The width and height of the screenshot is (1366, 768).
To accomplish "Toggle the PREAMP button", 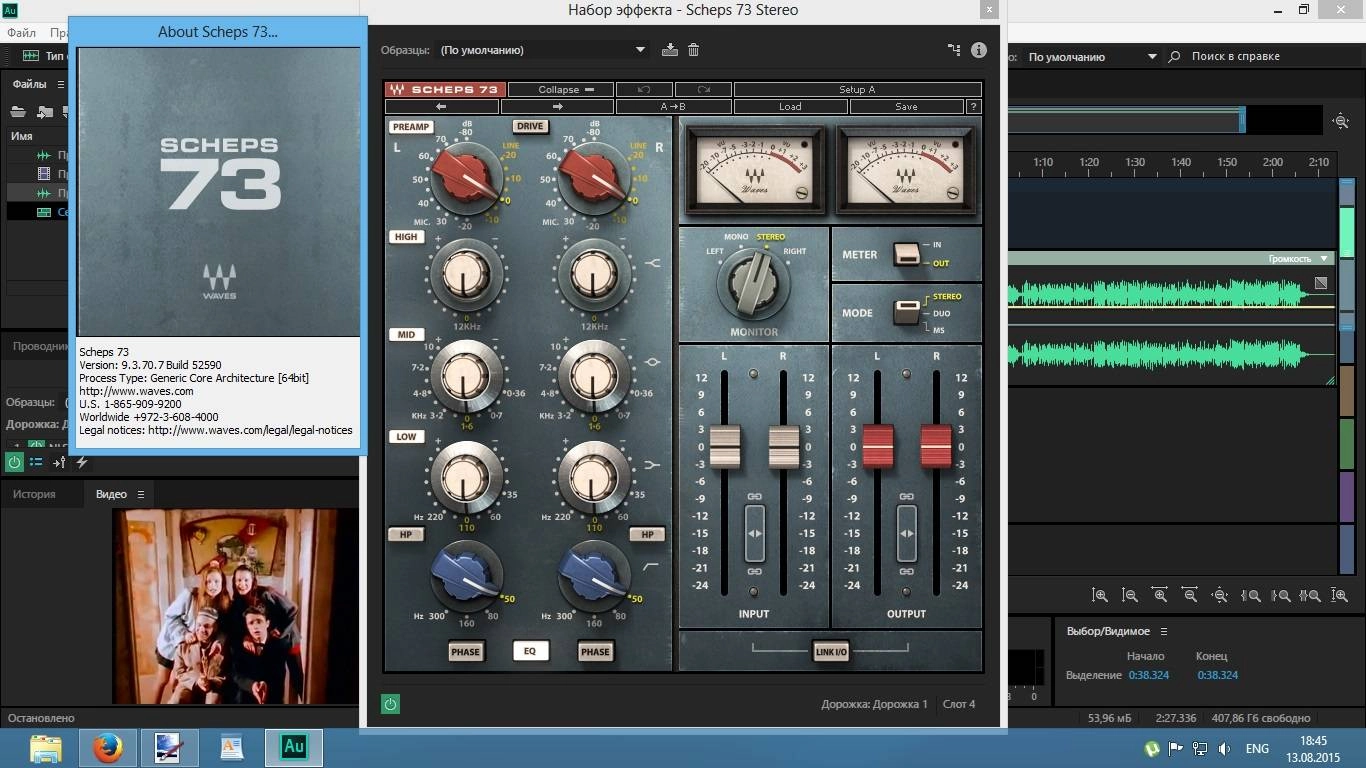I will pos(411,127).
